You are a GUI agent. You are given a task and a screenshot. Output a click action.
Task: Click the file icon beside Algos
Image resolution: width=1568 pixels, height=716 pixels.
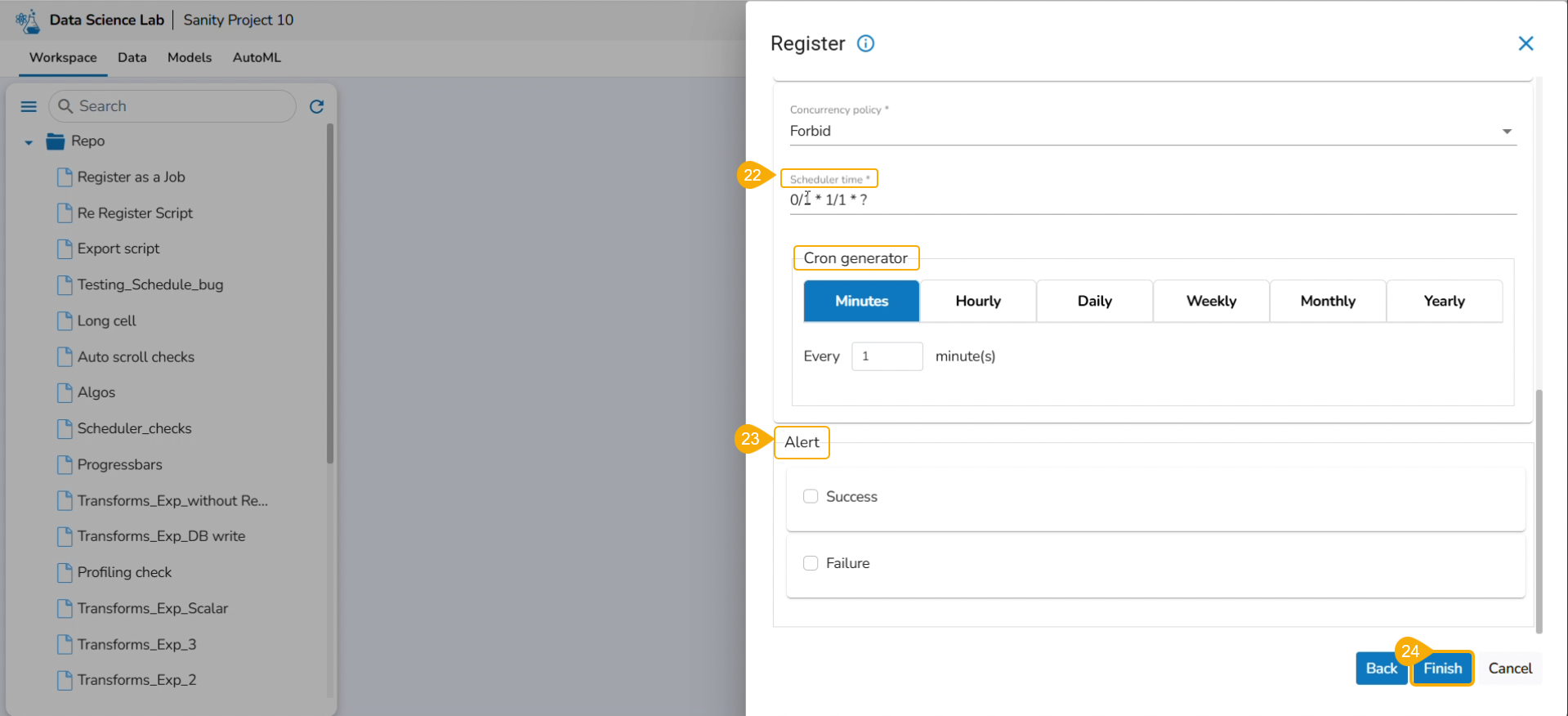click(65, 392)
